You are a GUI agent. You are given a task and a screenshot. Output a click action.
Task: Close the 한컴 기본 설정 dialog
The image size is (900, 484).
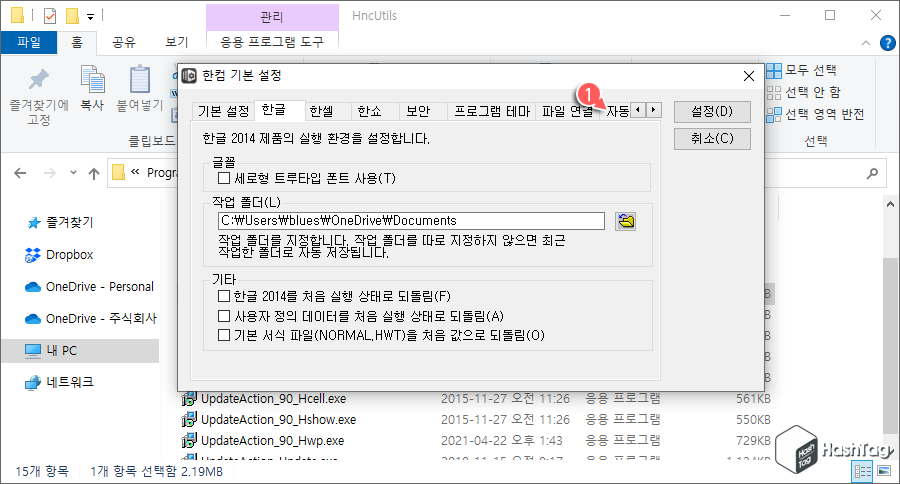(748, 76)
